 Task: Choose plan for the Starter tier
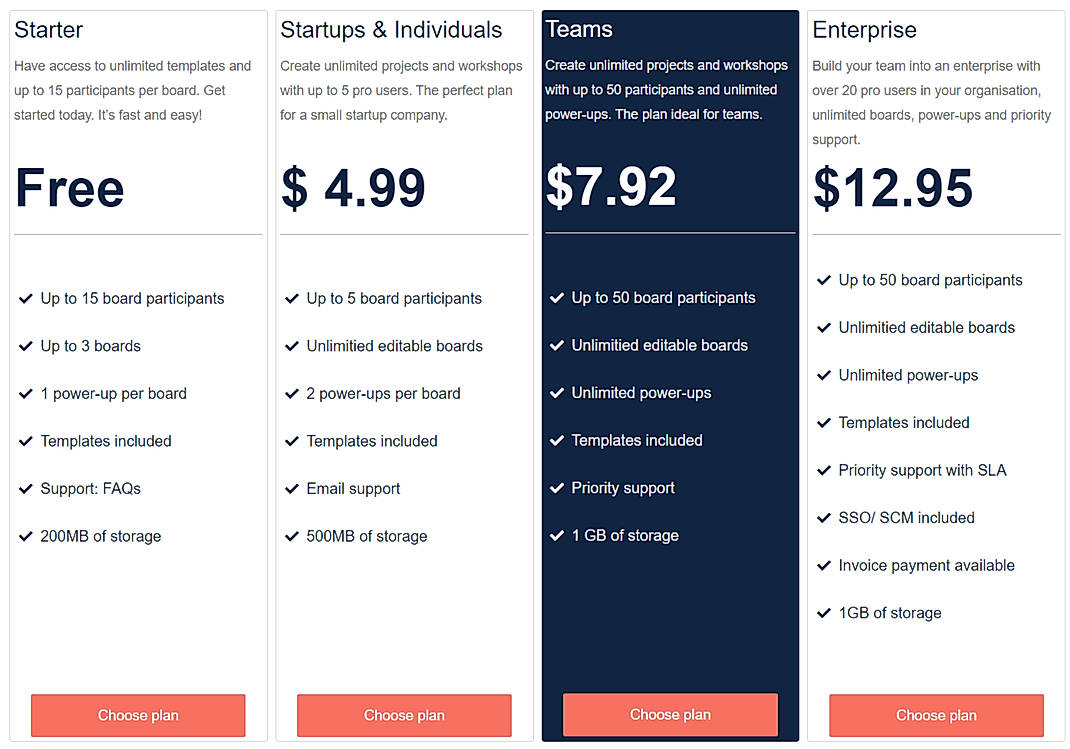137,715
